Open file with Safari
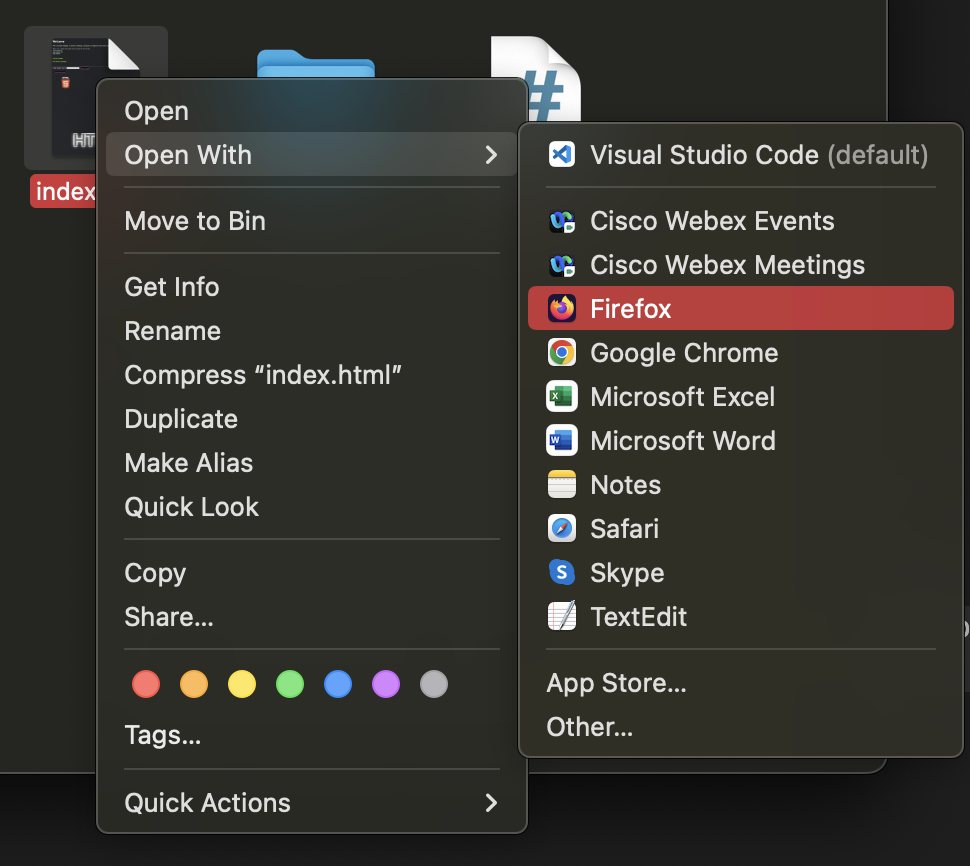970x866 pixels. (x=740, y=529)
